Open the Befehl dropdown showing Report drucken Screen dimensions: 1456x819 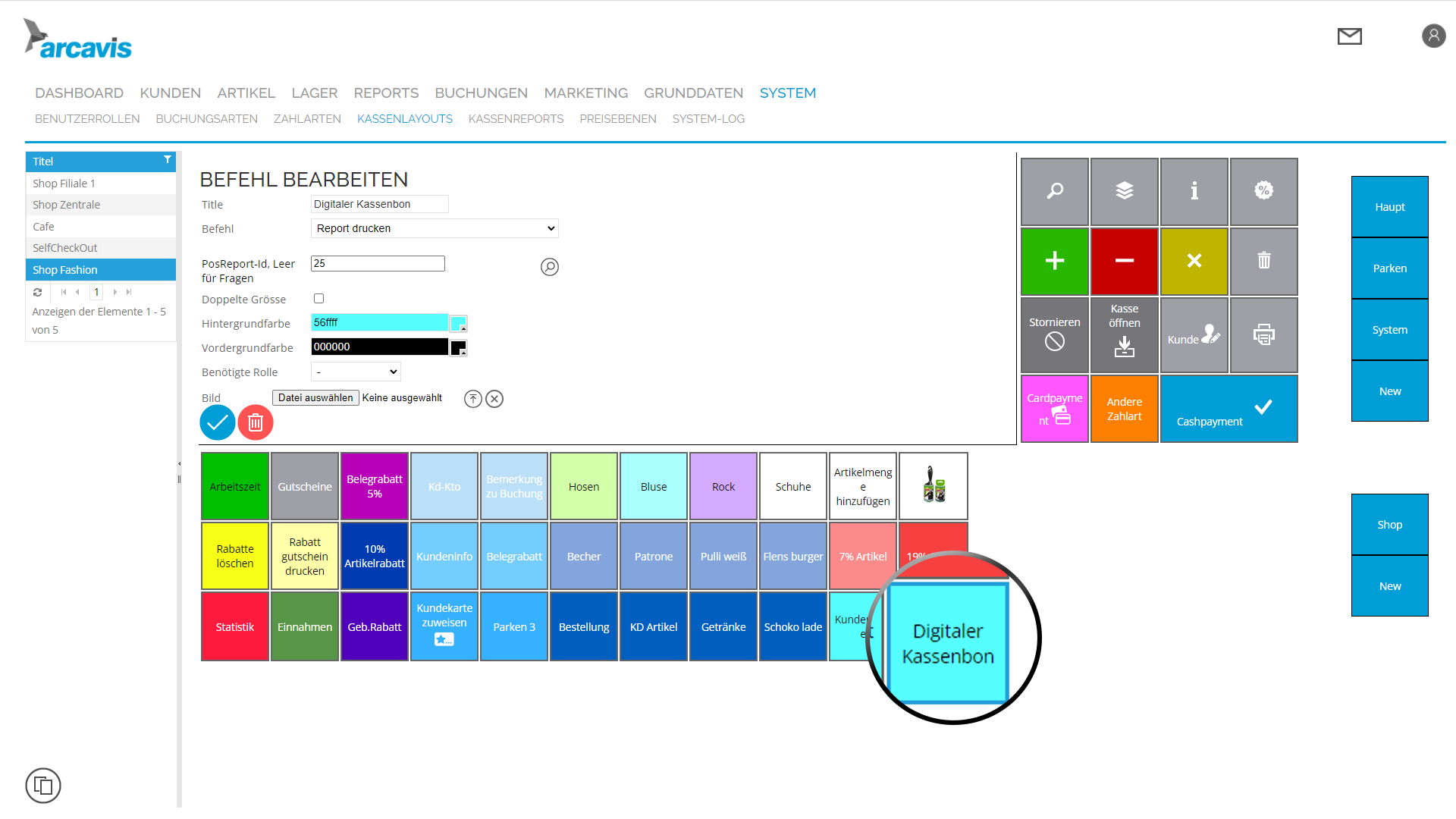point(434,227)
